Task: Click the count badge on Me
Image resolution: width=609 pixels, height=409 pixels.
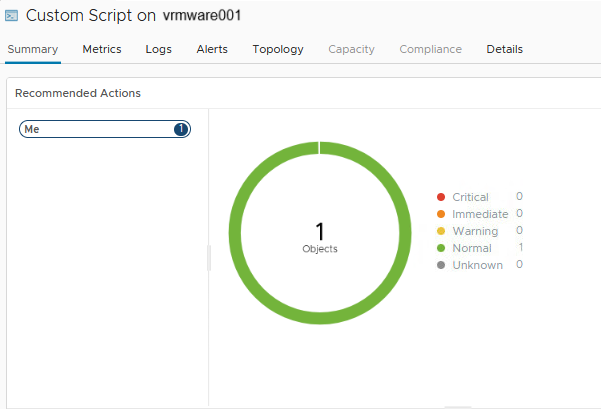Action: [180, 129]
